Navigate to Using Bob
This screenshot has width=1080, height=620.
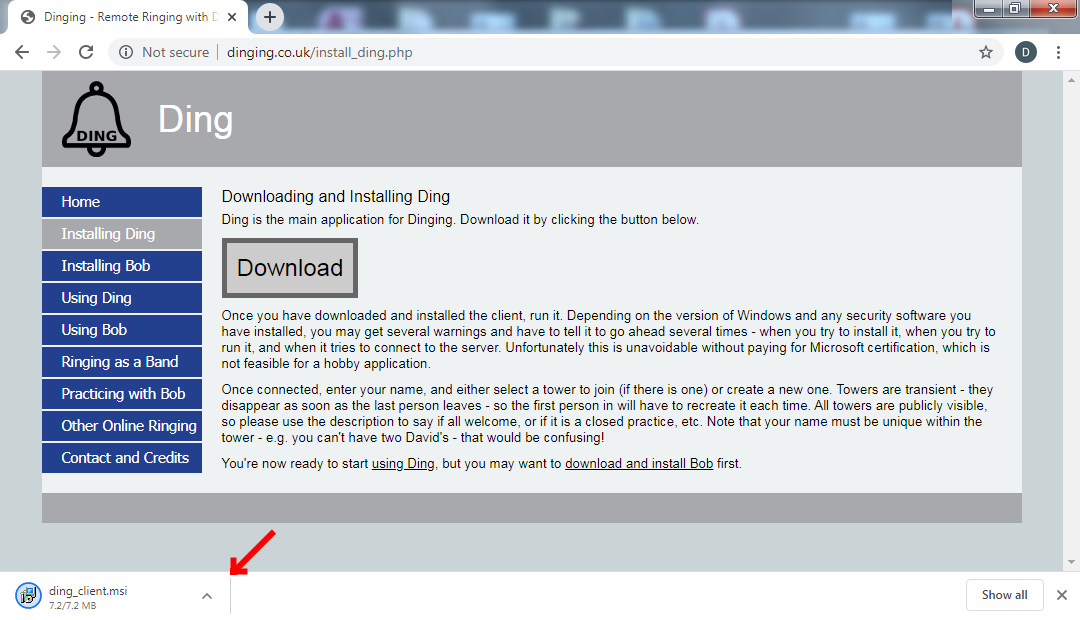pos(122,330)
